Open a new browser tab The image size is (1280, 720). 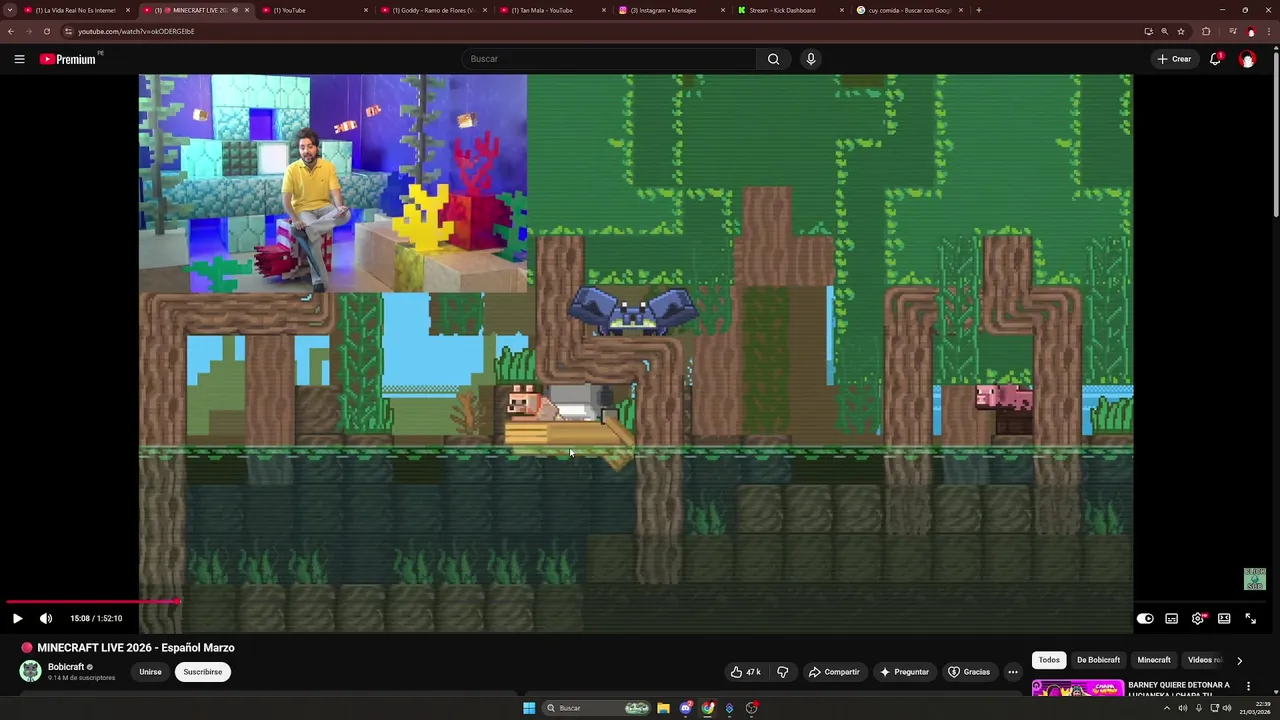click(x=978, y=10)
